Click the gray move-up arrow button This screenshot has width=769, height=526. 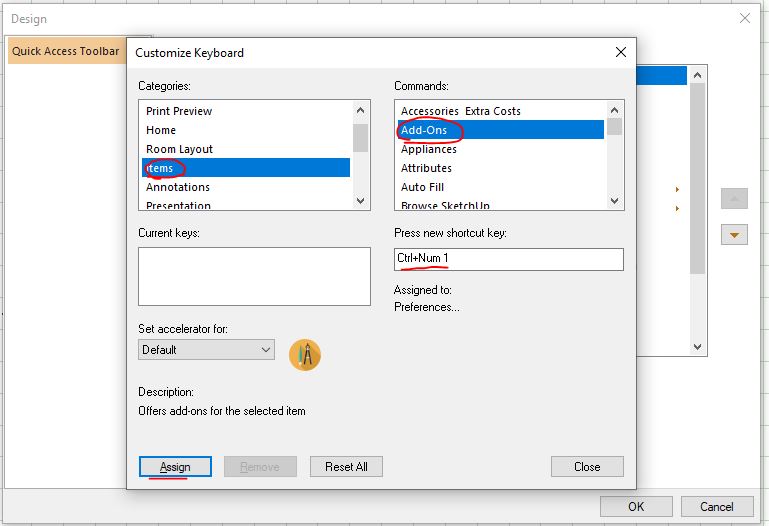point(734,199)
